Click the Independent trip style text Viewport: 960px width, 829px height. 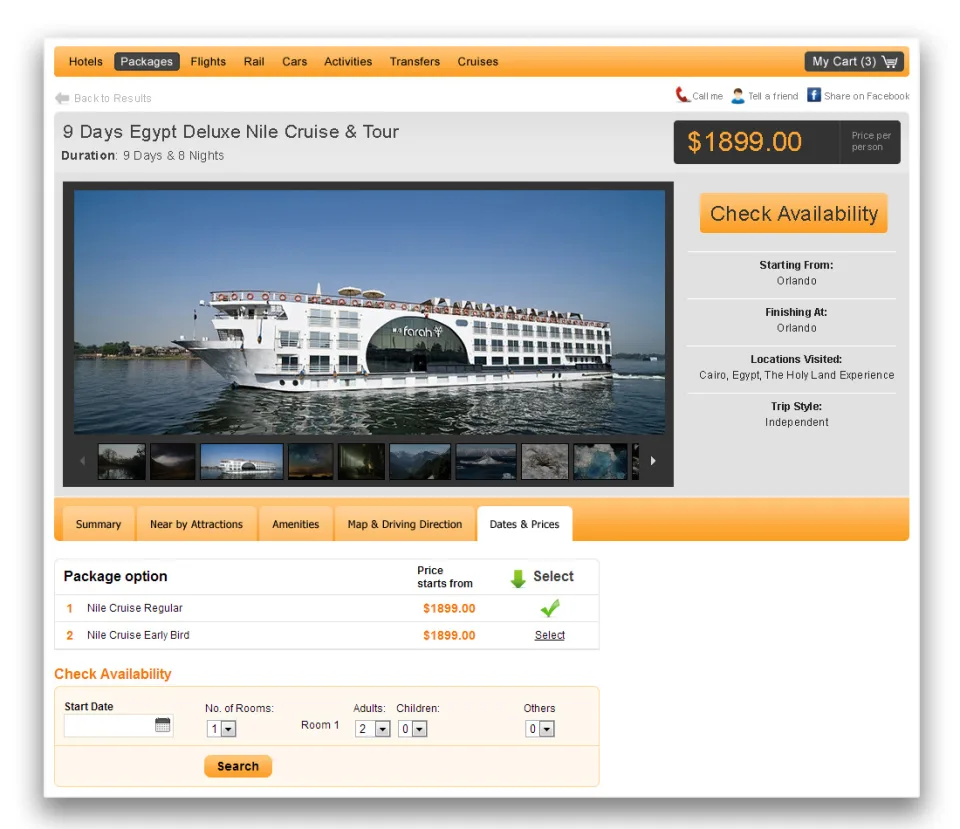[797, 422]
